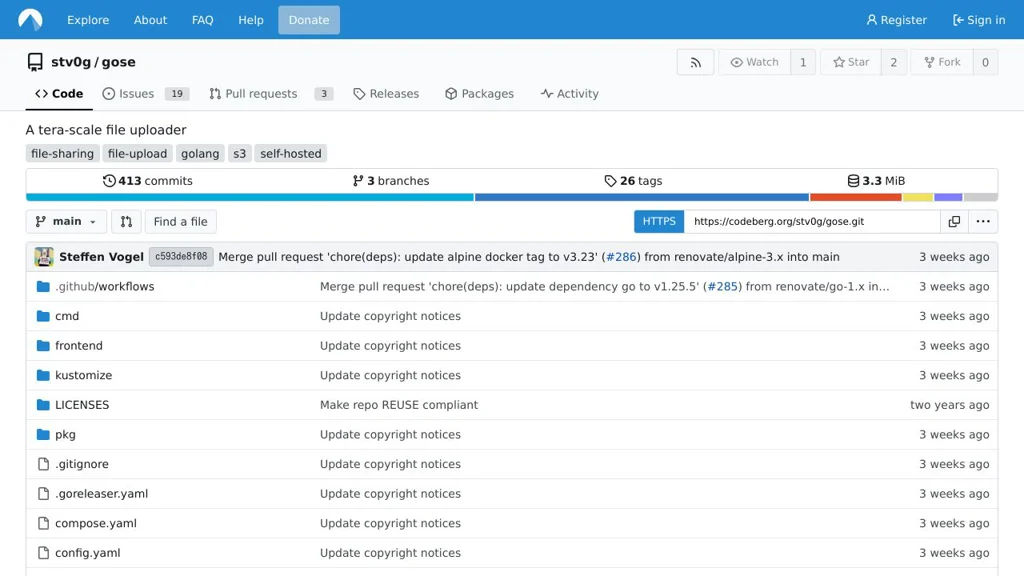Switch to the Pull requests tab

point(260,94)
